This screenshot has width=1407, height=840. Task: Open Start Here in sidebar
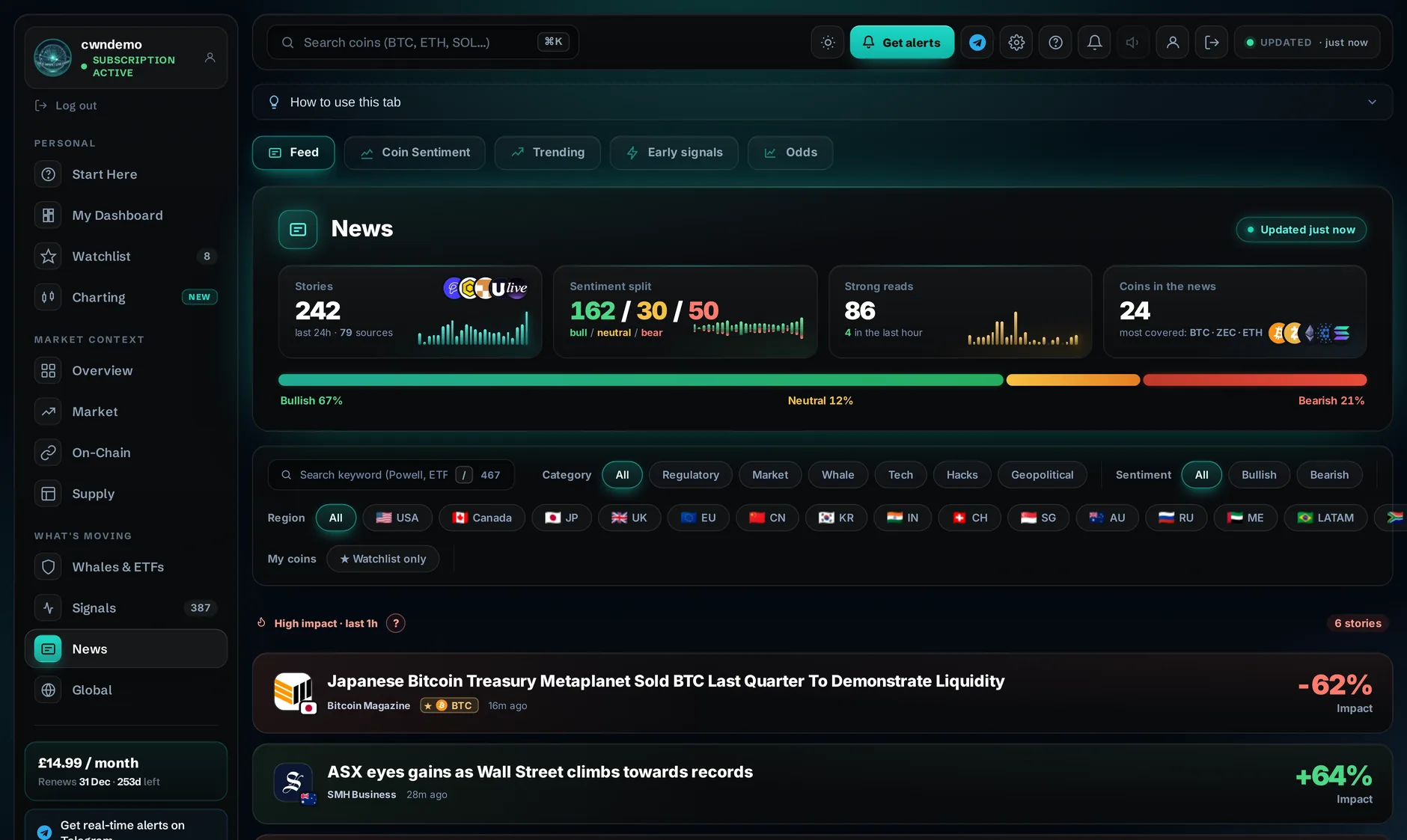pyautogui.click(x=126, y=174)
